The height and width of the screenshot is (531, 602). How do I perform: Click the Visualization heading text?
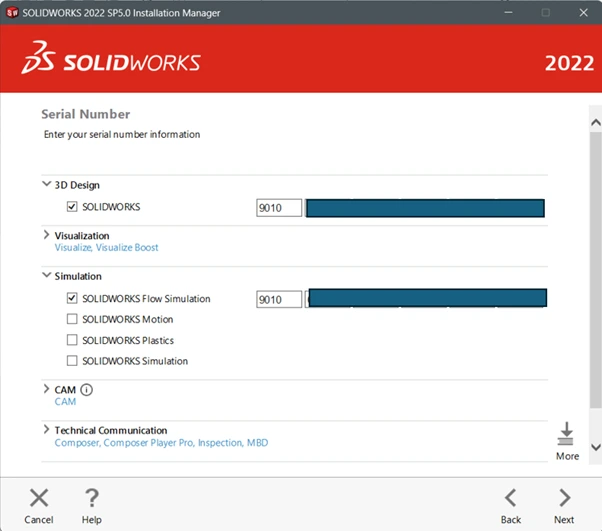click(x=82, y=235)
